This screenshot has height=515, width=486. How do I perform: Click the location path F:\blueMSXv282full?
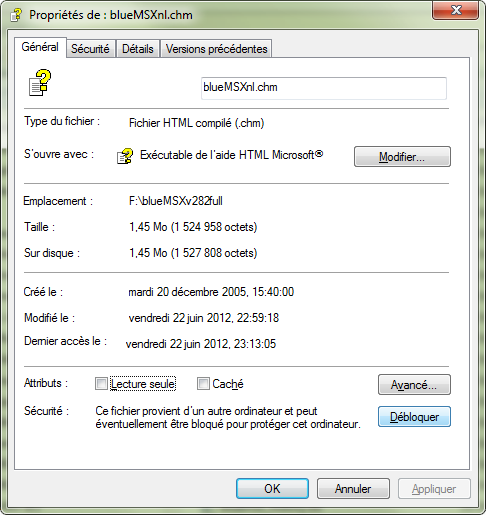pos(176,201)
